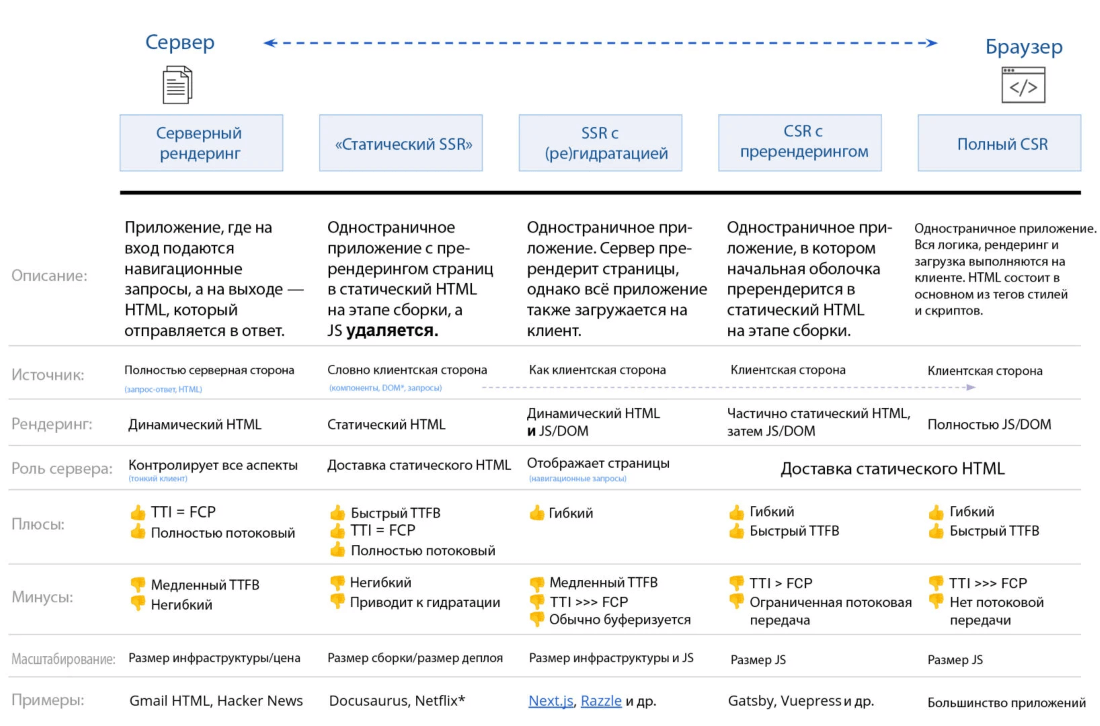This screenshot has width=1100, height=726.
Task: Click the Роль сервера row label
Action: 62,468
